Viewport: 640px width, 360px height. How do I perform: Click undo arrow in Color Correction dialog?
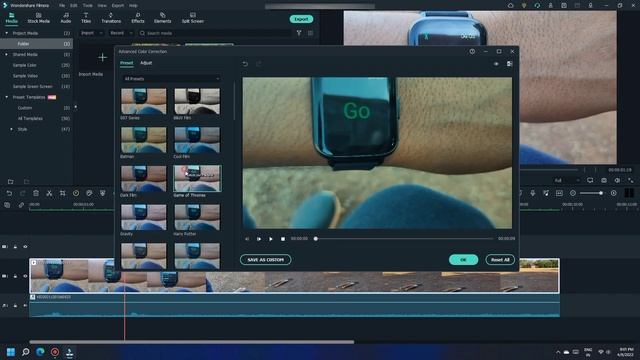245,64
